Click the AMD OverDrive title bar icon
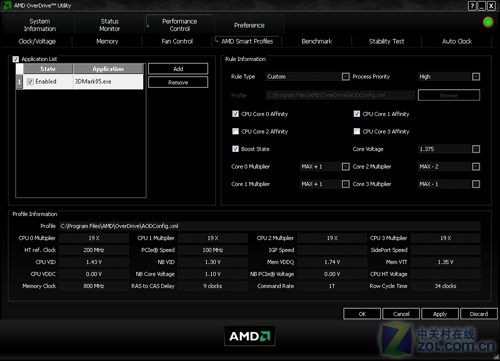 click(7, 5)
